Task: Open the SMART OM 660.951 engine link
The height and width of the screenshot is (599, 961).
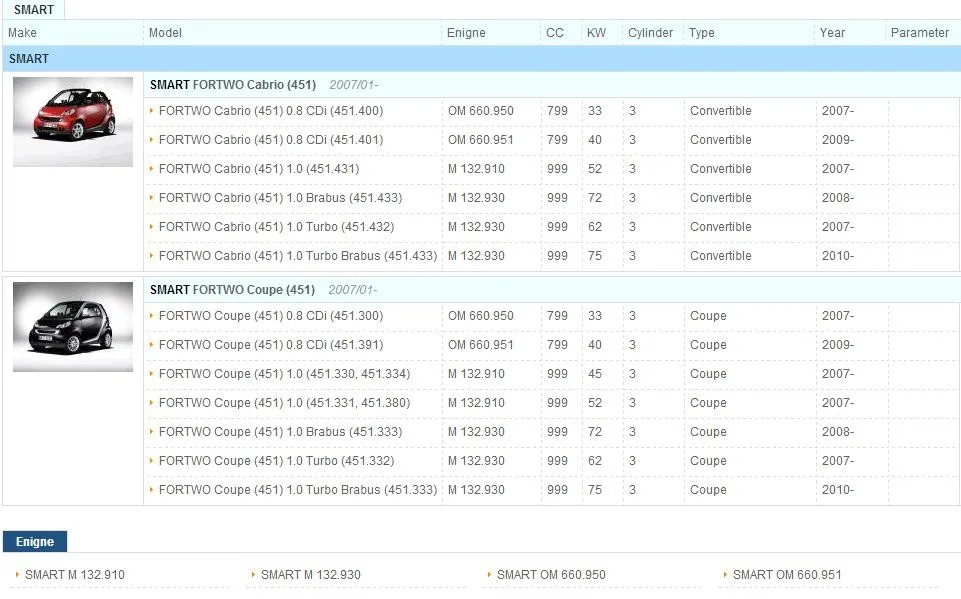Action: tap(787, 574)
